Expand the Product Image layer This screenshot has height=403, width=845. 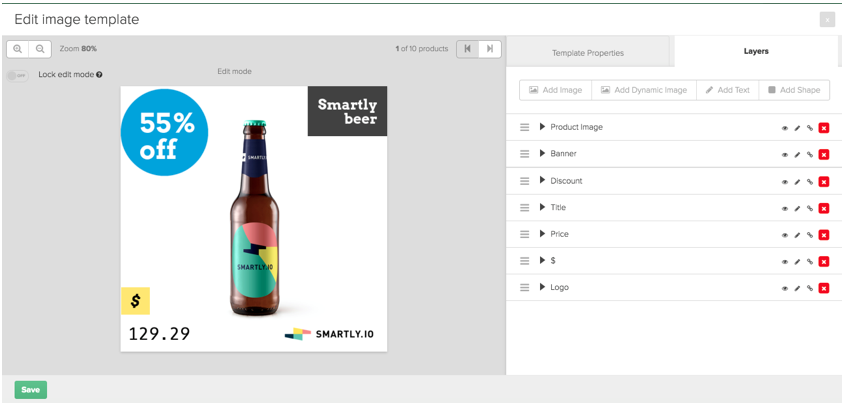(x=542, y=127)
